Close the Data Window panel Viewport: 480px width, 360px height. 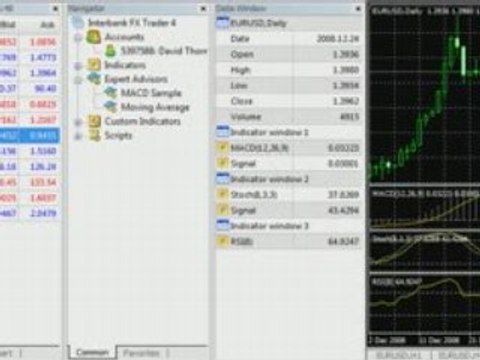tap(358, 9)
